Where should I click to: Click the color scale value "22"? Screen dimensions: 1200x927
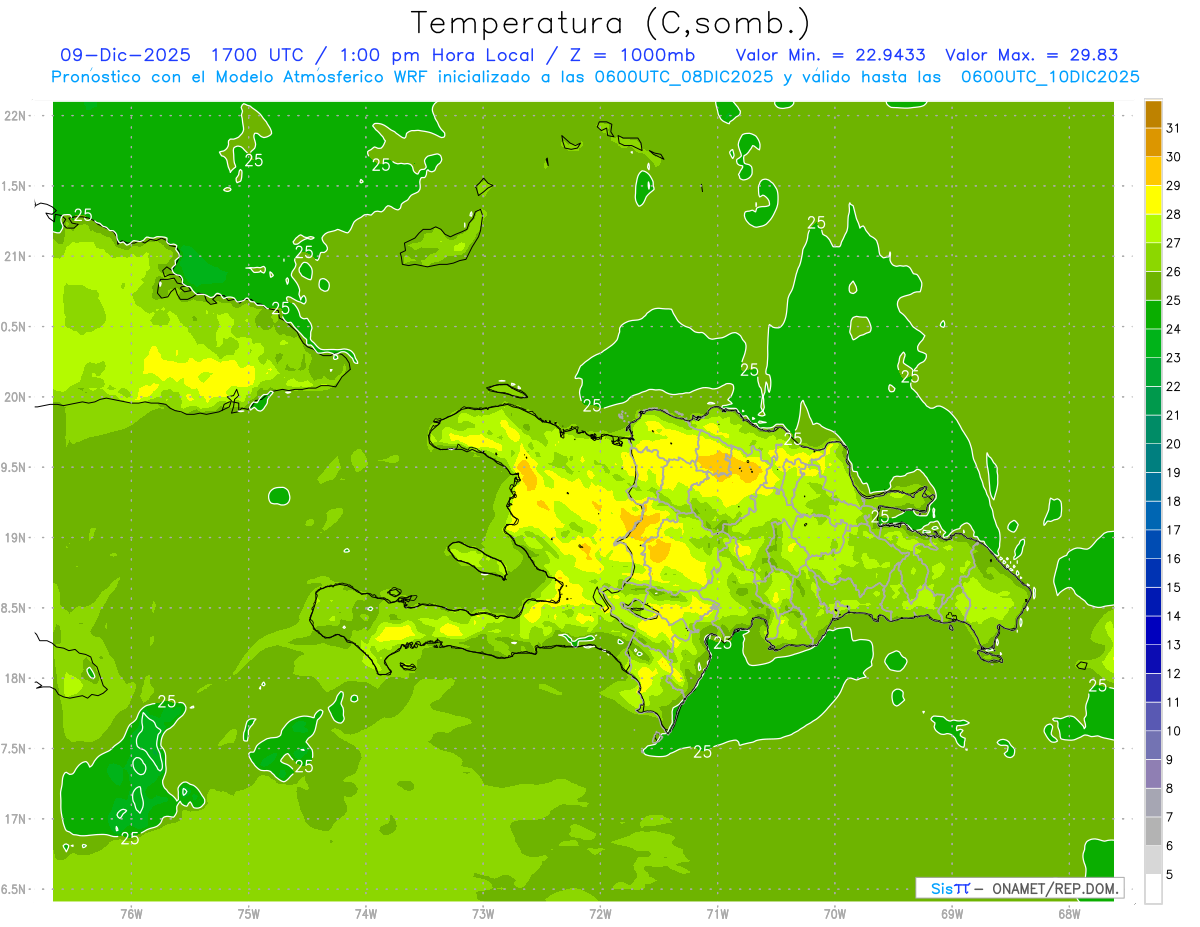click(x=1173, y=386)
